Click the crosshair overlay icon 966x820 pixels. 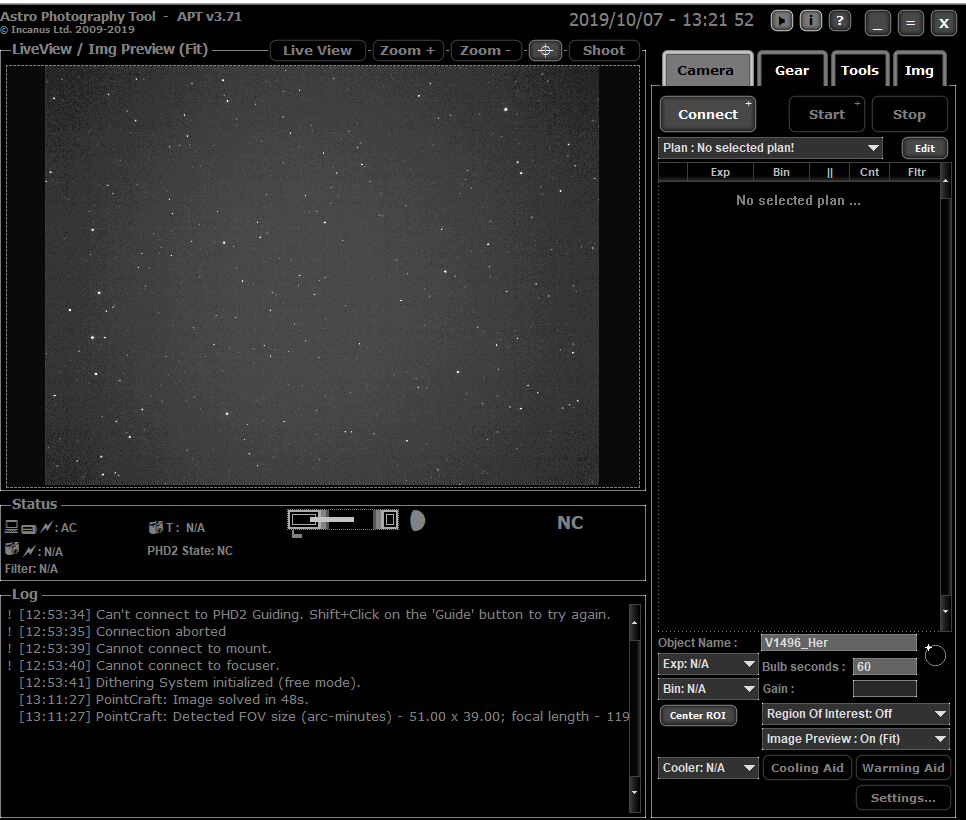(x=545, y=51)
